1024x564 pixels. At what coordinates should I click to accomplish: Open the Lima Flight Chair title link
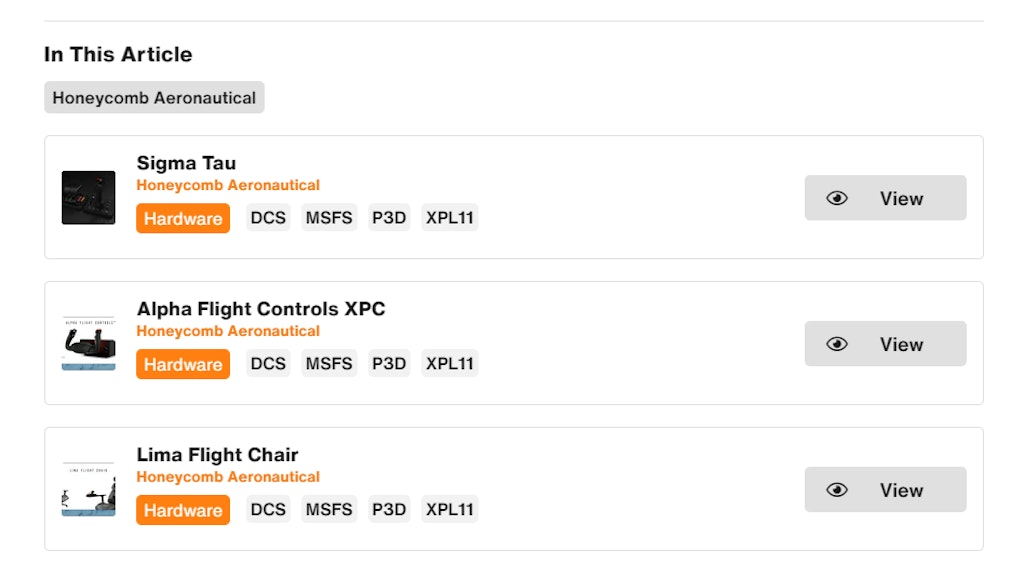point(217,454)
